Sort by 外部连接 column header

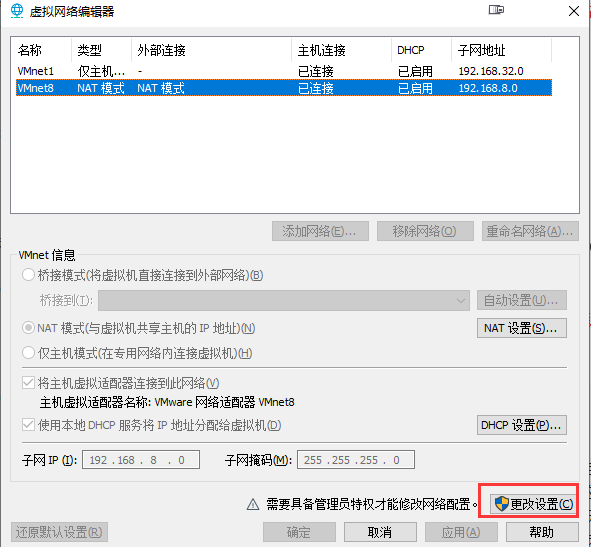pos(211,50)
